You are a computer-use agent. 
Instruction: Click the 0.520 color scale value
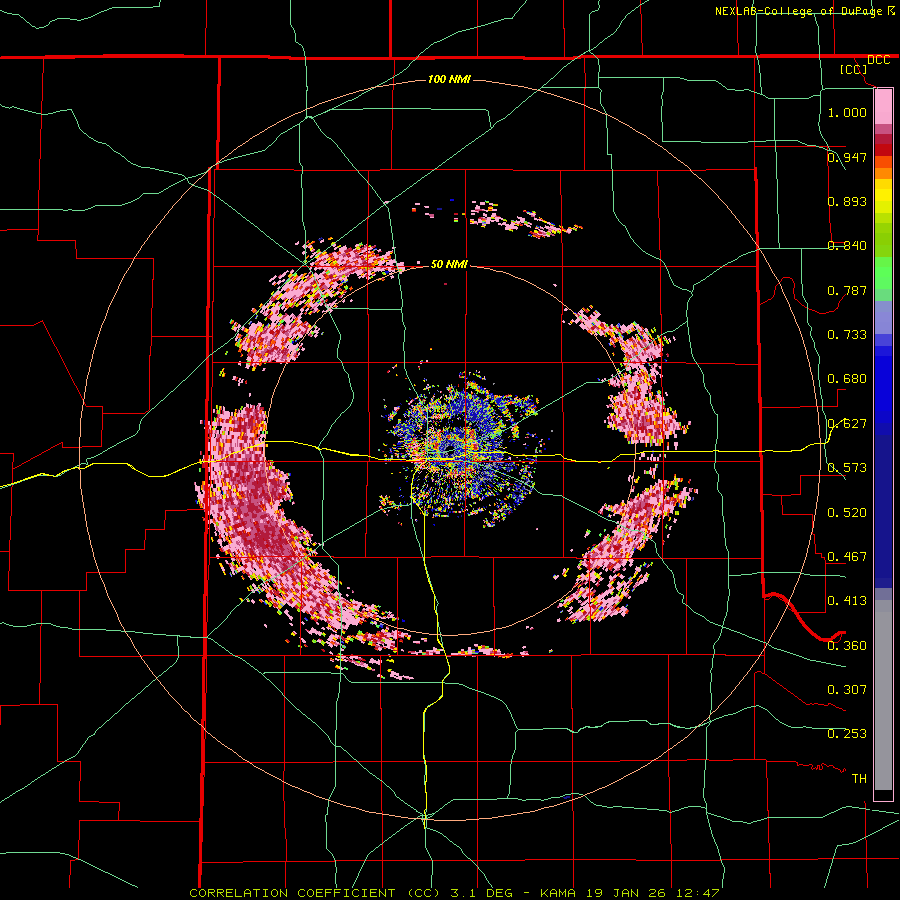click(847, 512)
